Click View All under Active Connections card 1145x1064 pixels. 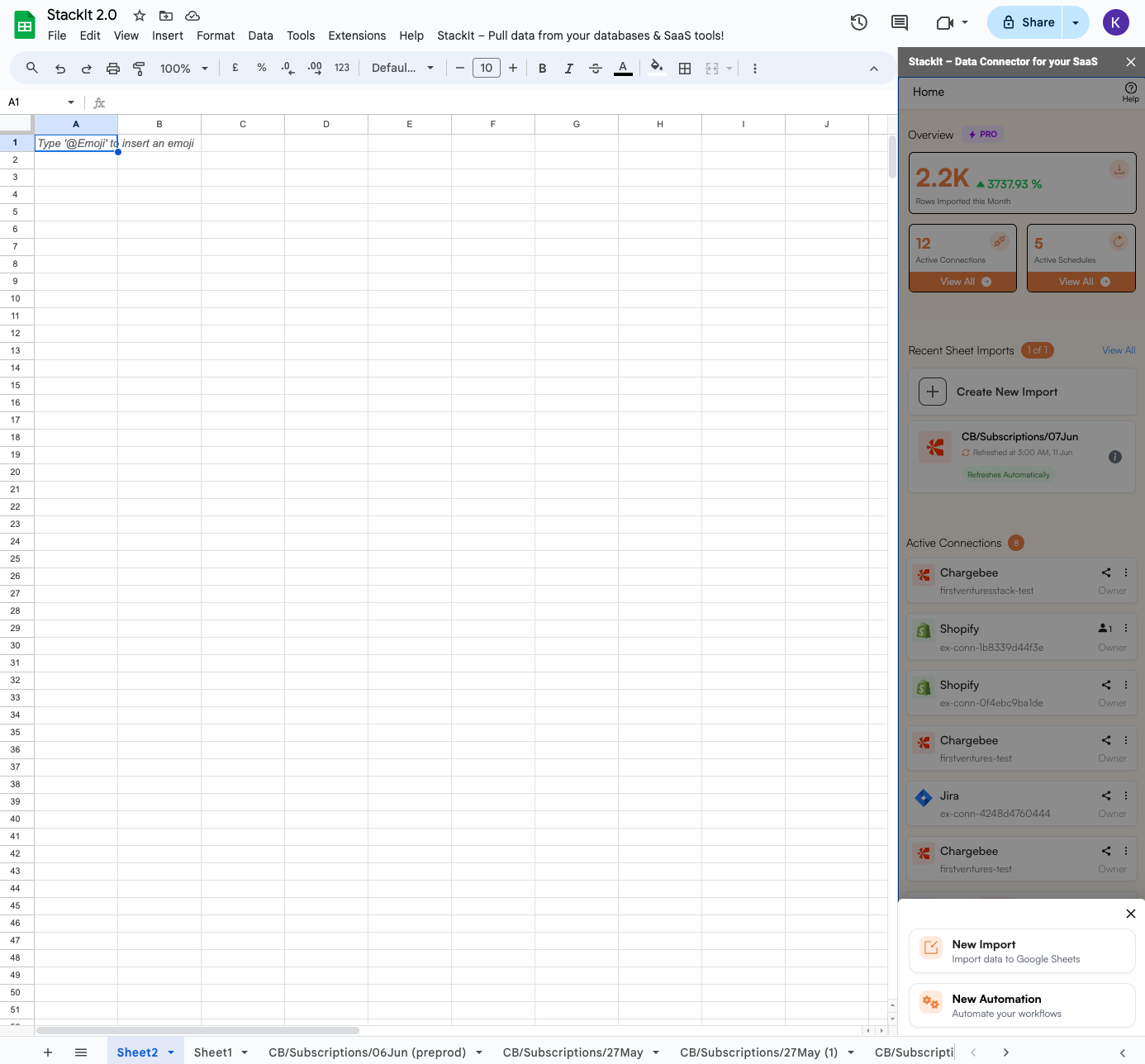click(963, 282)
